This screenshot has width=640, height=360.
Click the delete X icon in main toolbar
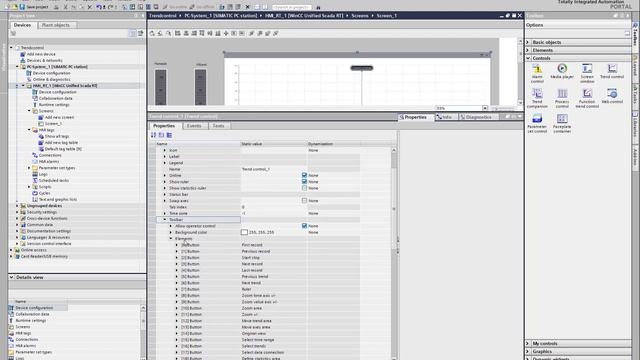click(x=247, y=7)
